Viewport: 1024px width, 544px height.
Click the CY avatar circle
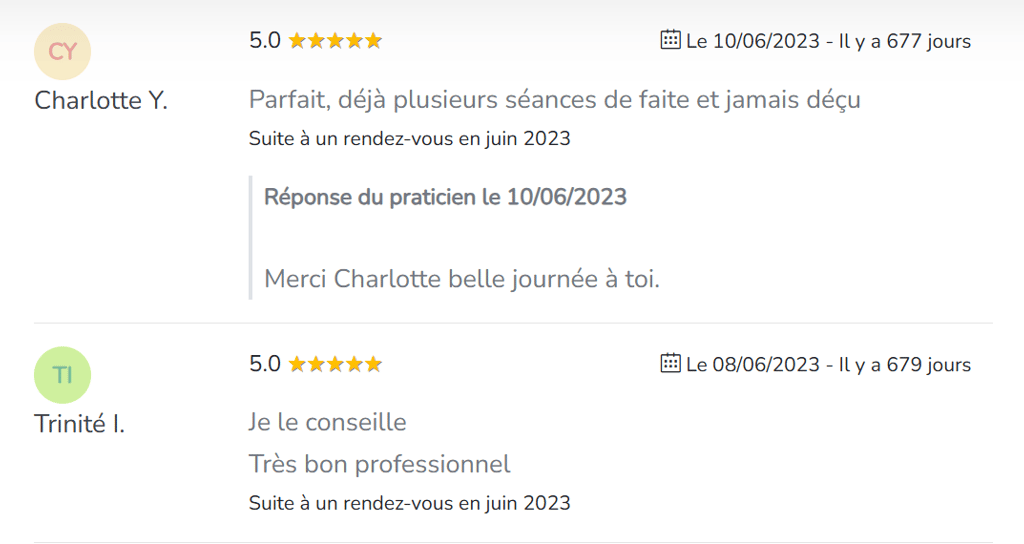(x=62, y=51)
